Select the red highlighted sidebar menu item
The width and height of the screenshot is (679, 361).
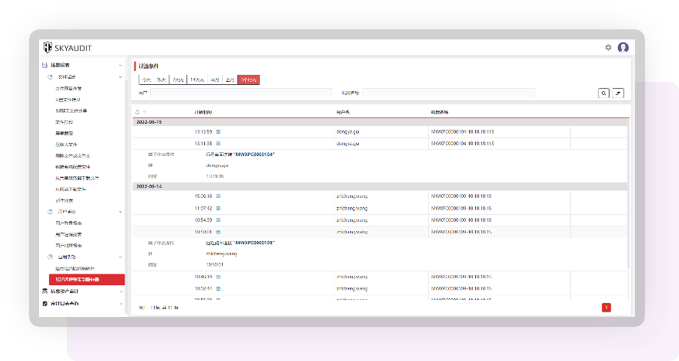pyautogui.click(x=87, y=280)
